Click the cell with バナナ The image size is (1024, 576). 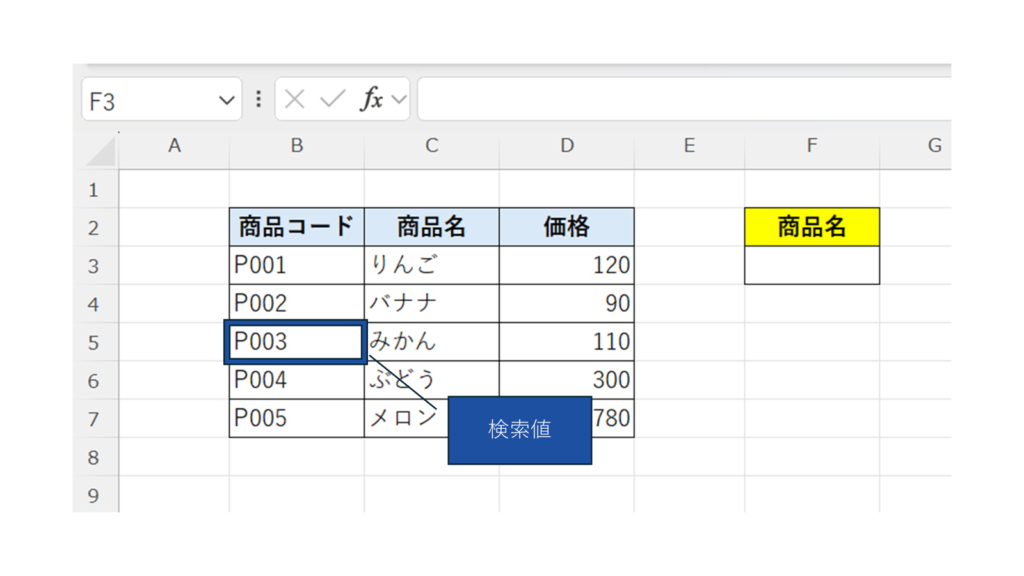[x=431, y=303]
